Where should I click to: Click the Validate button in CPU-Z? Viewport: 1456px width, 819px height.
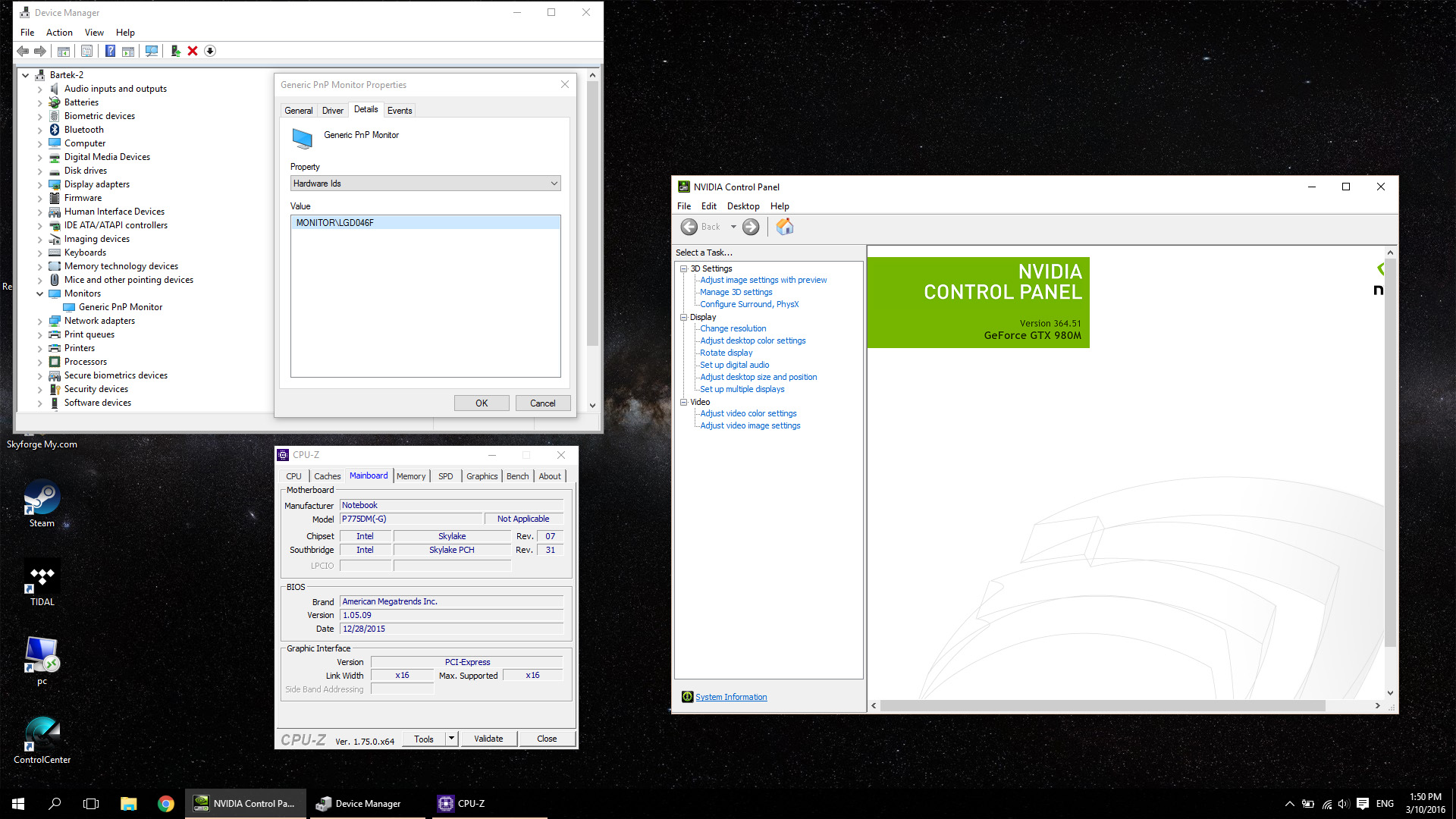pos(488,739)
